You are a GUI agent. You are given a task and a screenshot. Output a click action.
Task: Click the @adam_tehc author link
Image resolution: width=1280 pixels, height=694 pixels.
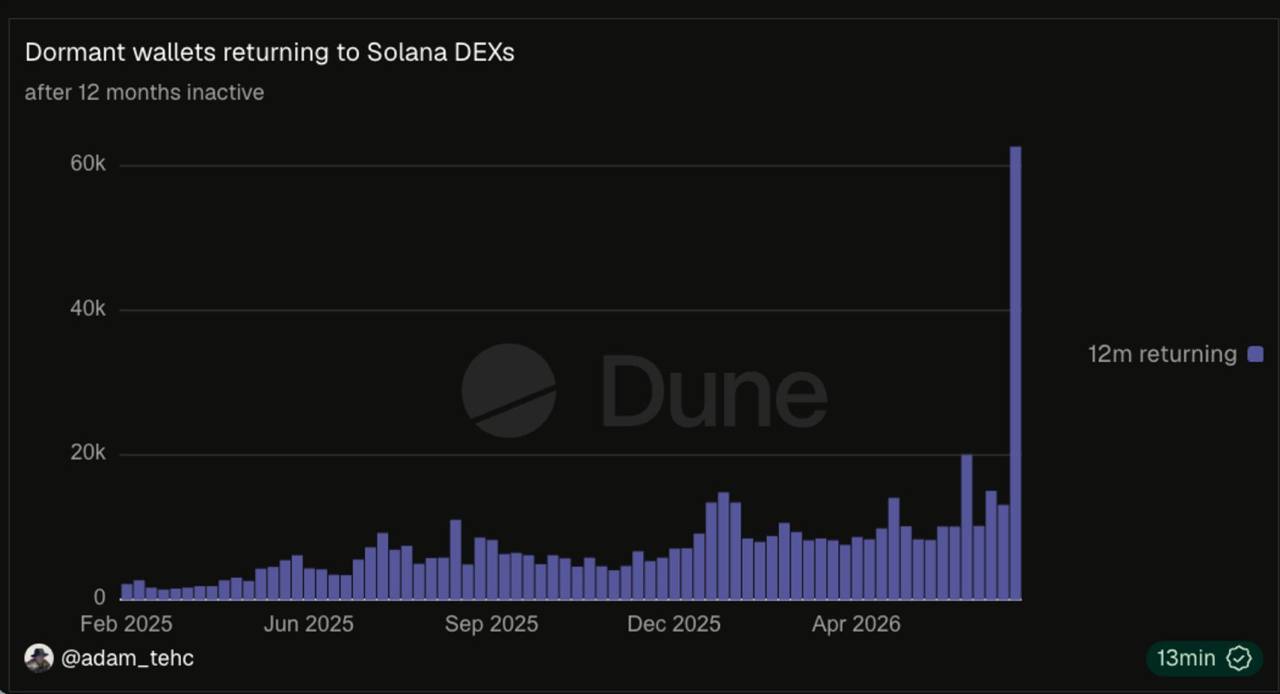(x=127, y=658)
